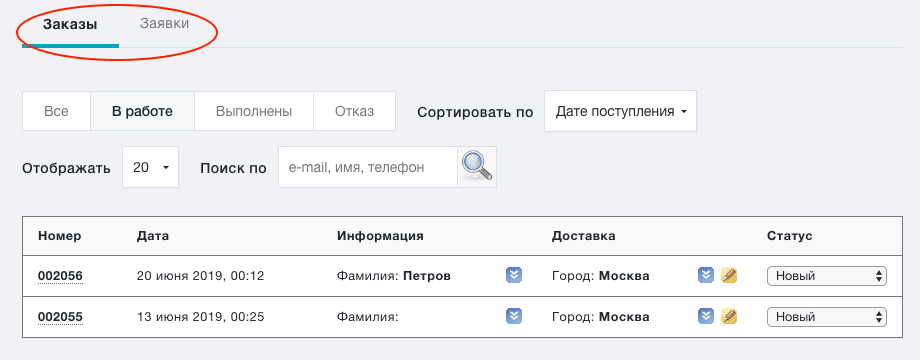Click the magnifying glass search icon
The height and width of the screenshot is (360, 920).
pos(477,167)
